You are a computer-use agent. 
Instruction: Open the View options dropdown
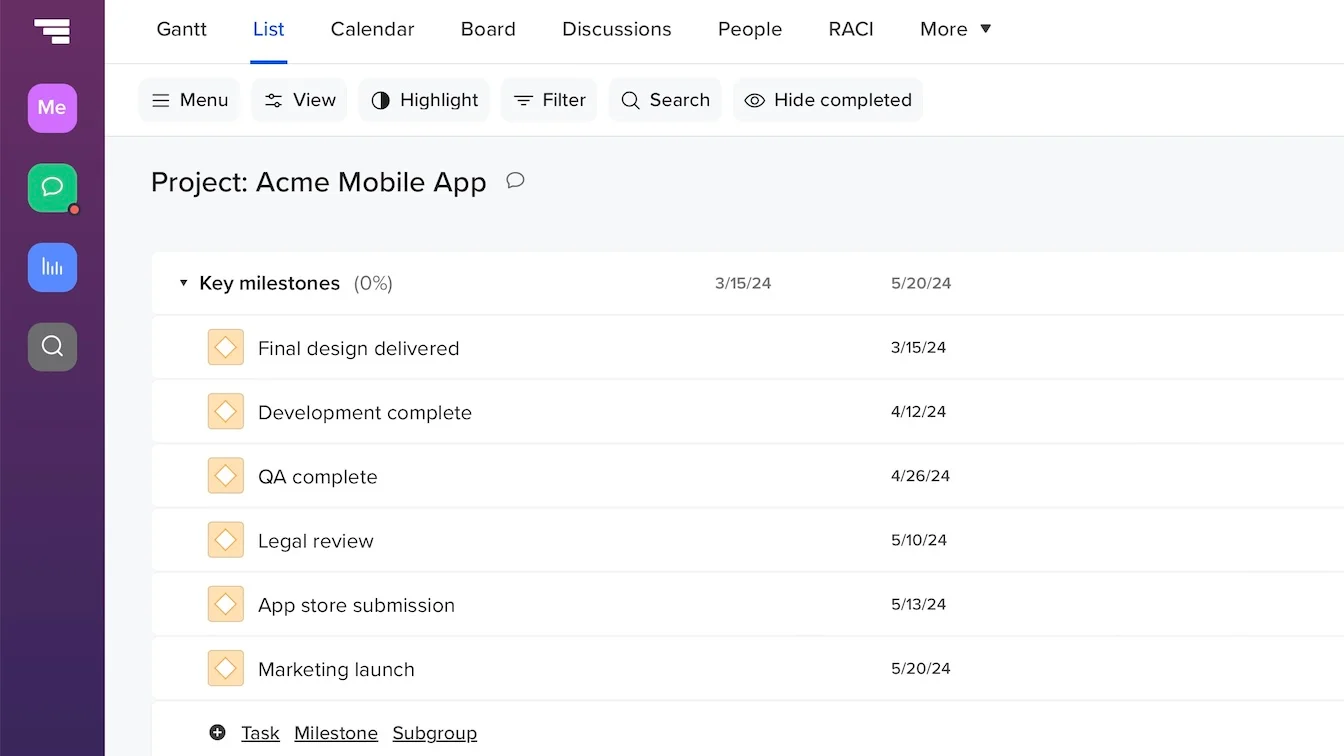click(x=299, y=100)
